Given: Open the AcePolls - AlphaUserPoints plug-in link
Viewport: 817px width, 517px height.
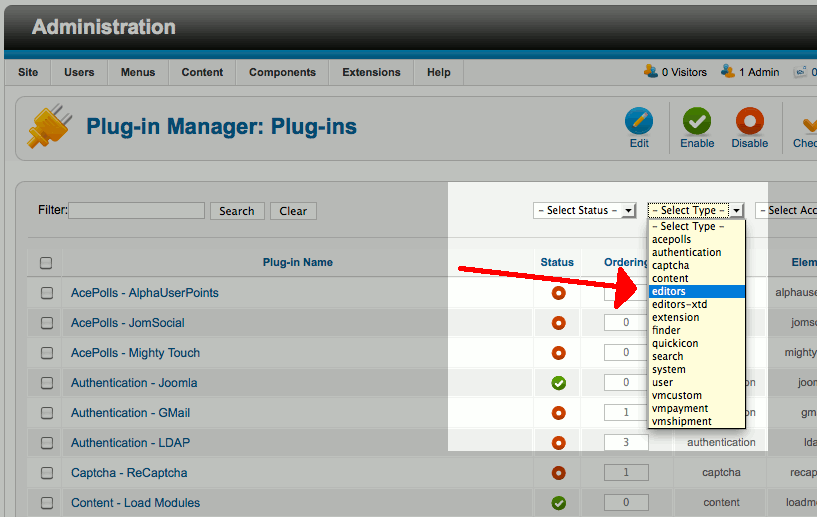Looking at the screenshot, I should coord(145,293).
